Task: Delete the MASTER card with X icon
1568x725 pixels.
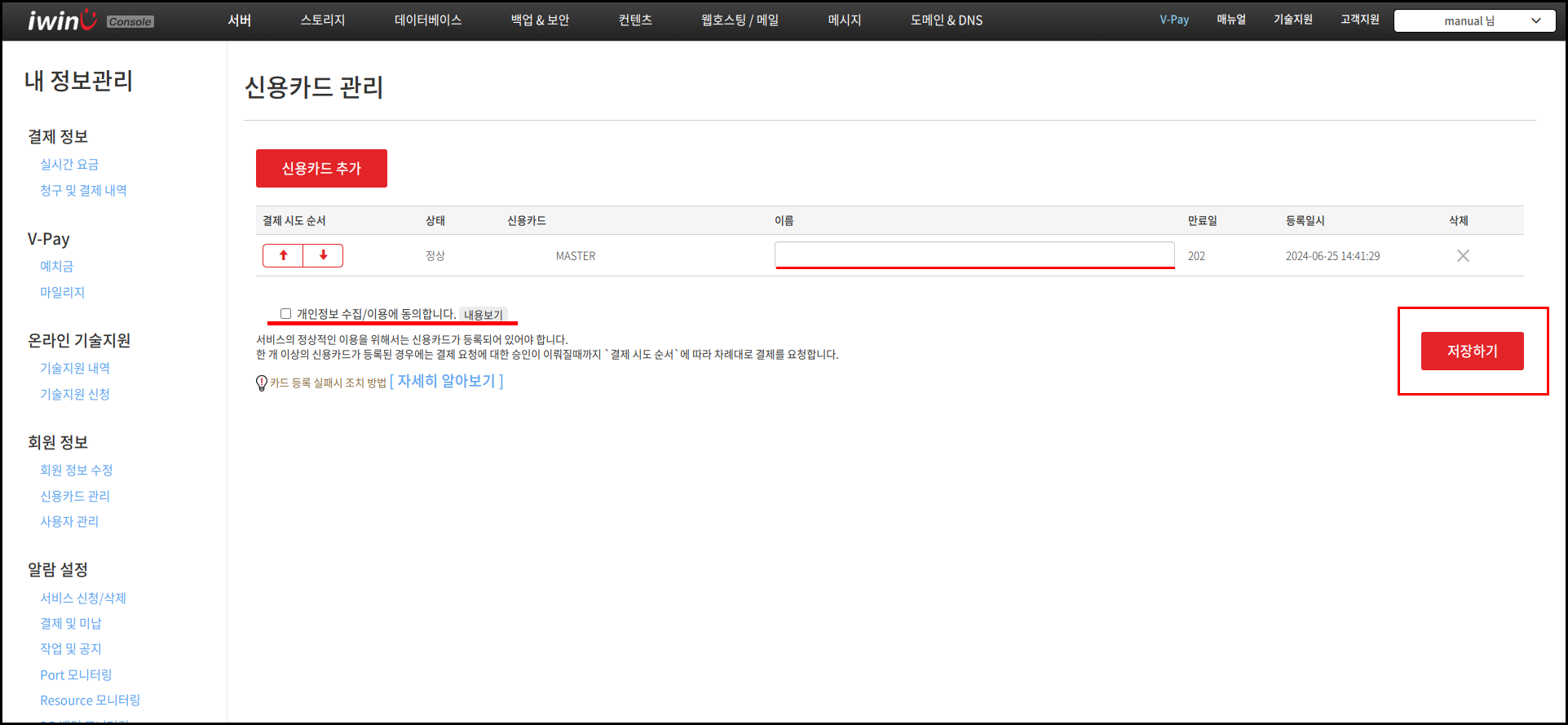Action: [x=1463, y=256]
